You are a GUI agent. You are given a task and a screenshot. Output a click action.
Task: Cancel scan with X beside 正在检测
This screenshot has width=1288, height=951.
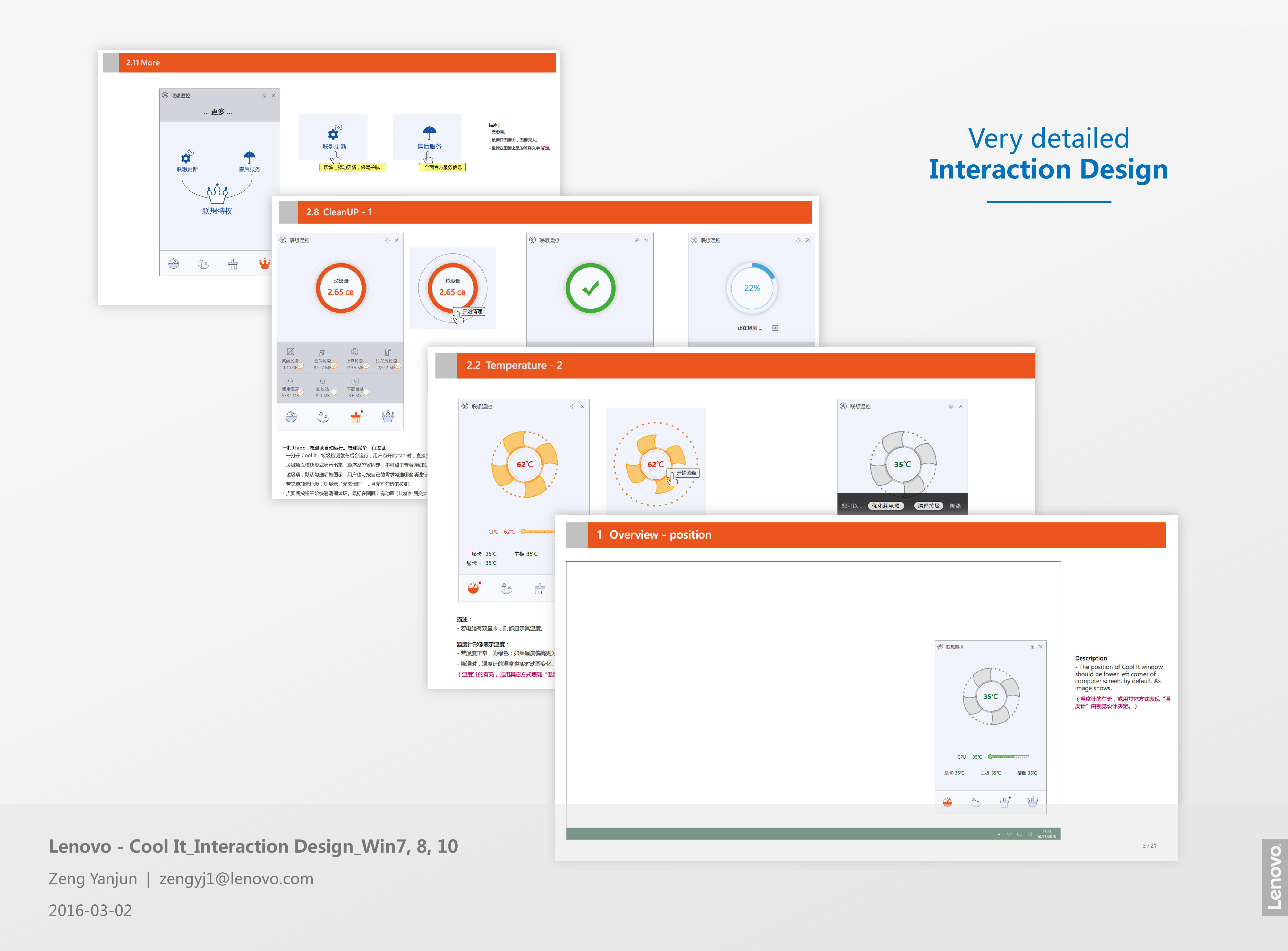[775, 328]
